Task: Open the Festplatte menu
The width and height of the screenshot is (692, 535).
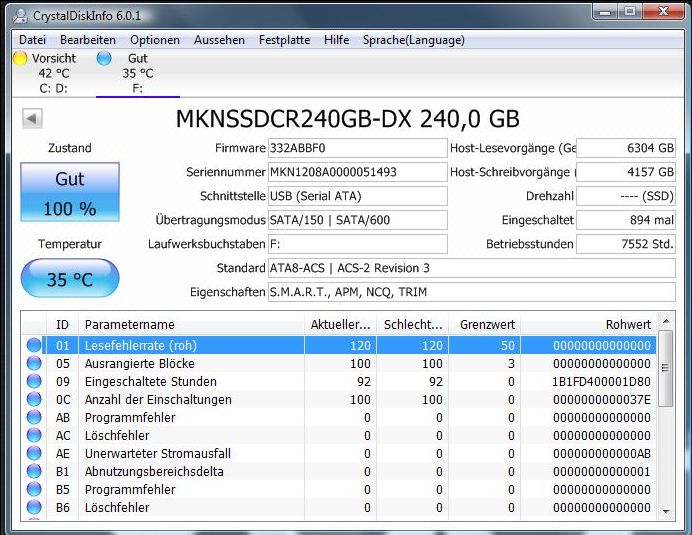Action: click(284, 40)
